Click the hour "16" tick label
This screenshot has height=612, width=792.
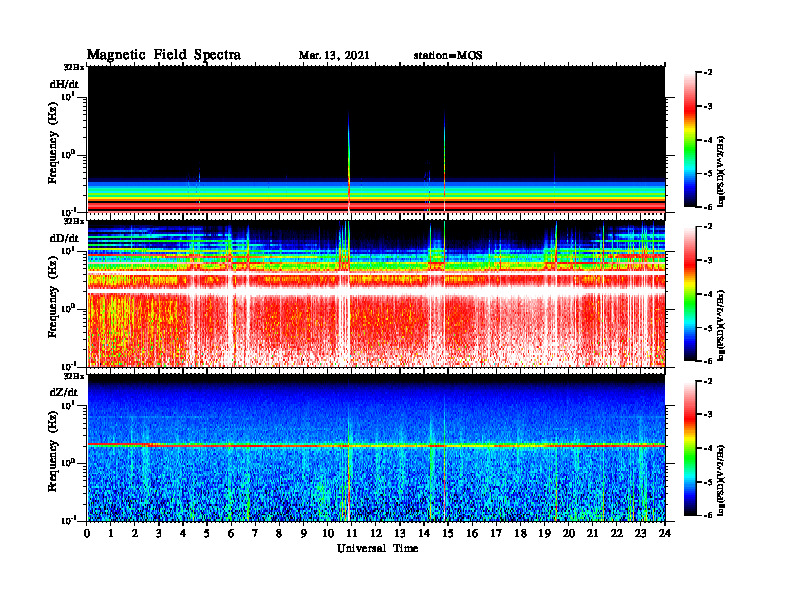pyautogui.click(x=472, y=534)
